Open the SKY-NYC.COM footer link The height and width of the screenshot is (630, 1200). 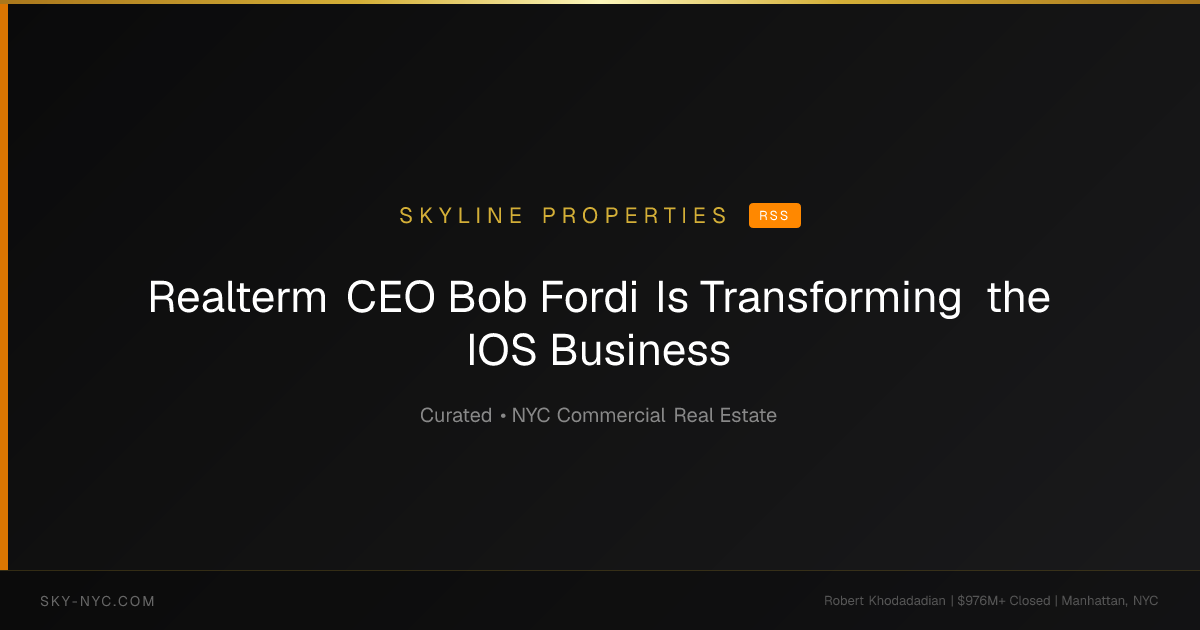coord(98,601)
